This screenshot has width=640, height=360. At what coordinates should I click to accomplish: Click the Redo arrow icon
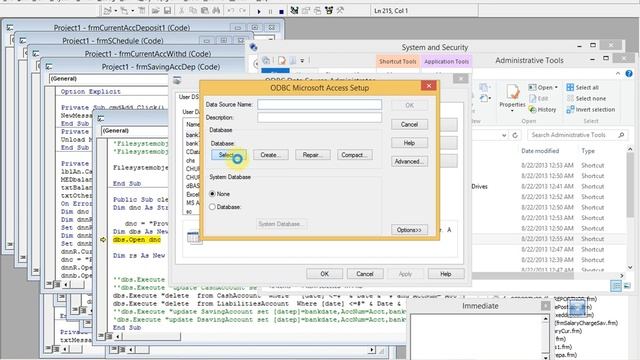coord(242,11)
